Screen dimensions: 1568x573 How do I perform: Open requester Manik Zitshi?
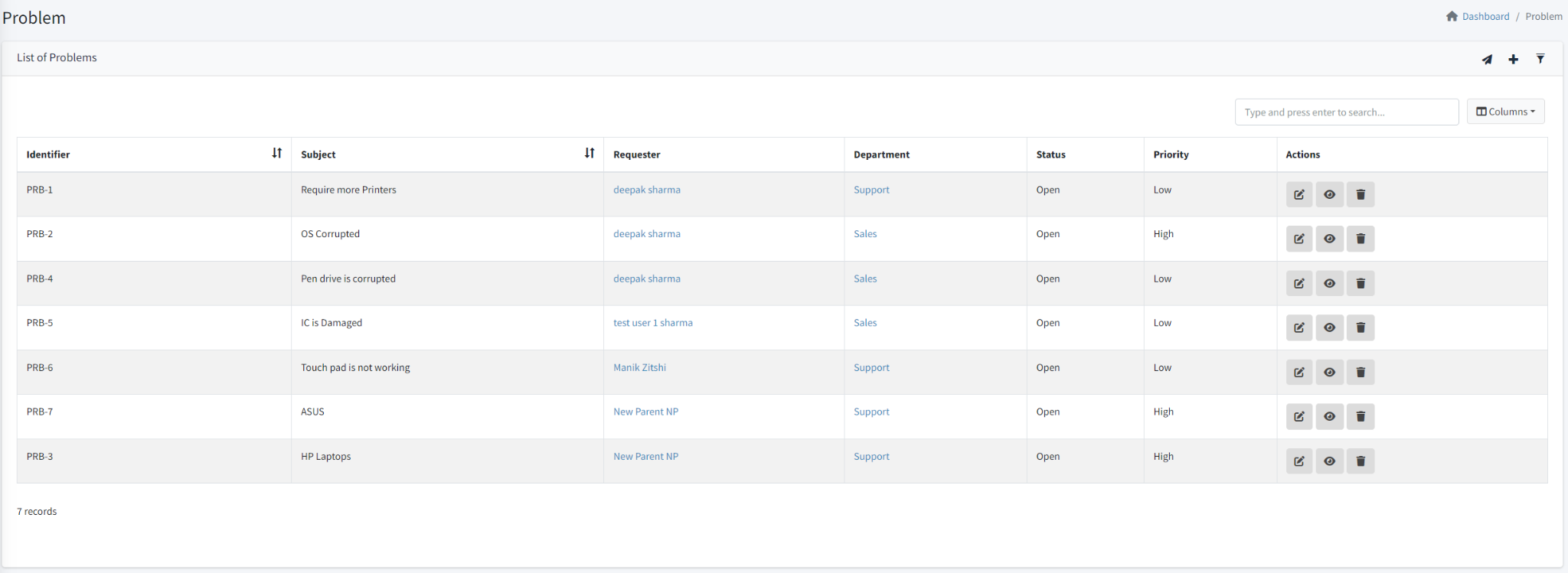pos(639,367)
